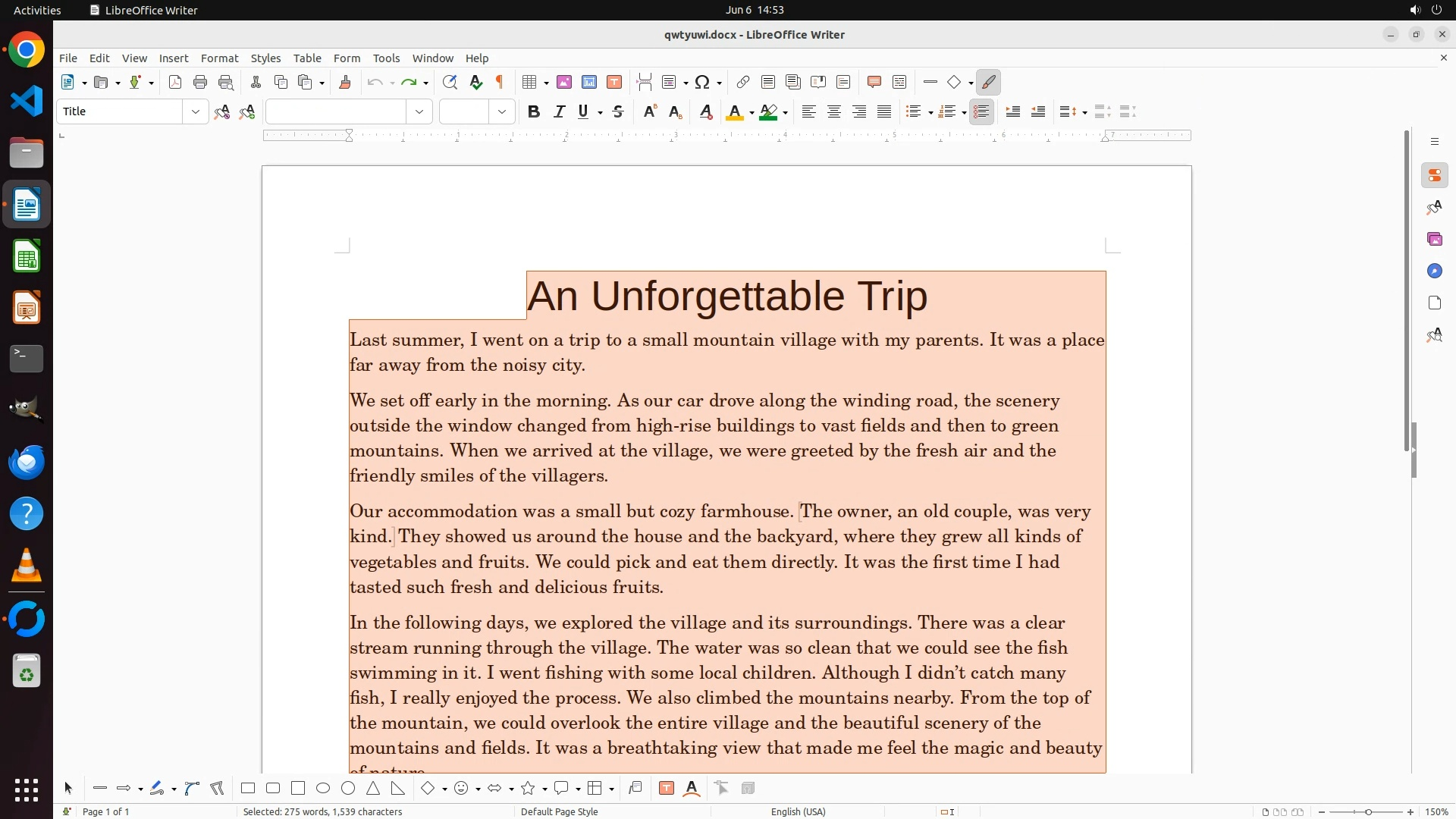Open the sidebar Gallery panel icon
Viewport: 1456px width, 819px height.
pyautogui.click(x=1434, y=240)
